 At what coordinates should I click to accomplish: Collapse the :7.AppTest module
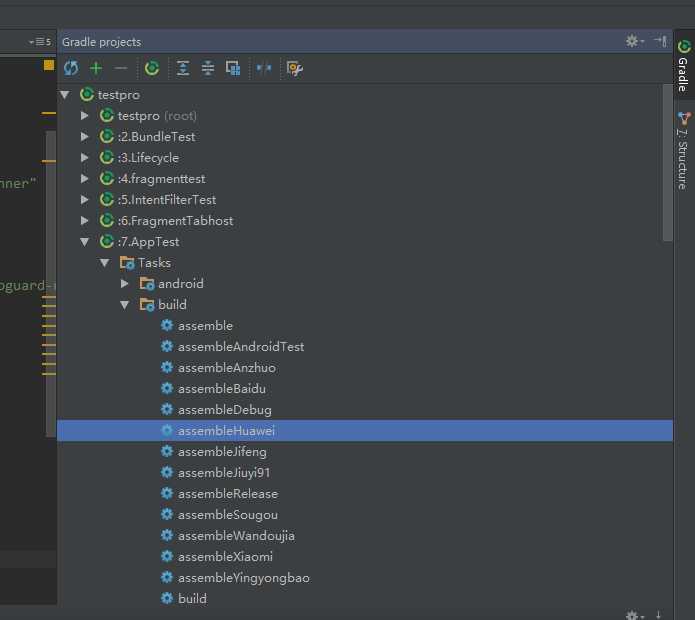click(85, 242)
